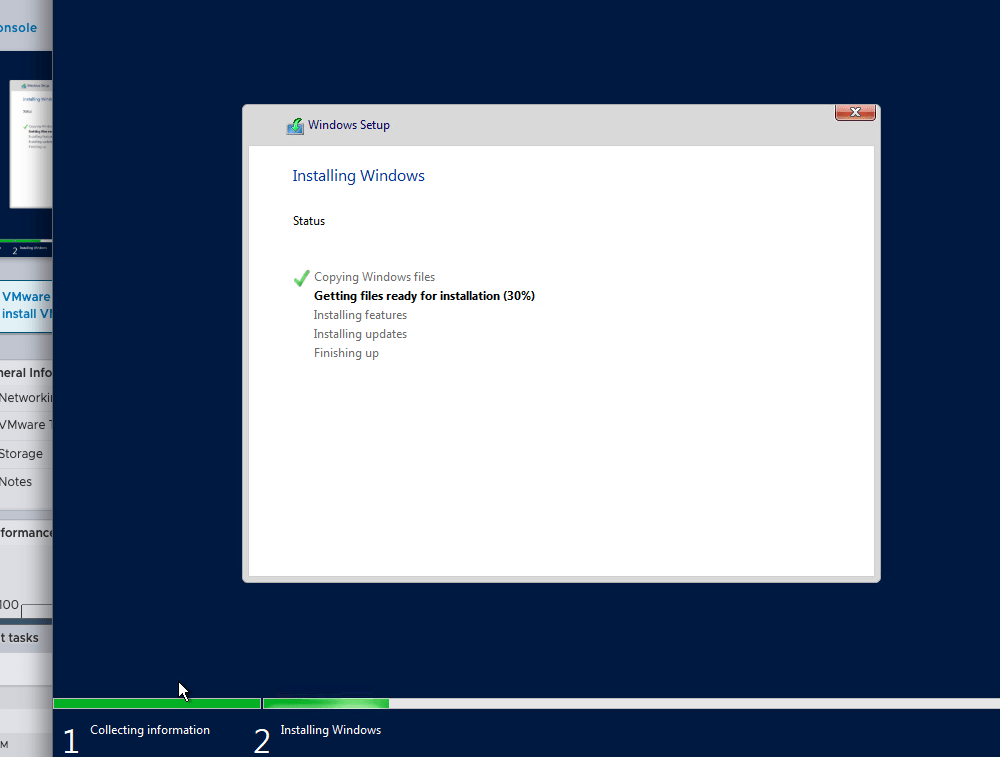Screen dimensions: 1000x757
Task: Open the Storage section in sidebar
Action: tap(22, 454)
